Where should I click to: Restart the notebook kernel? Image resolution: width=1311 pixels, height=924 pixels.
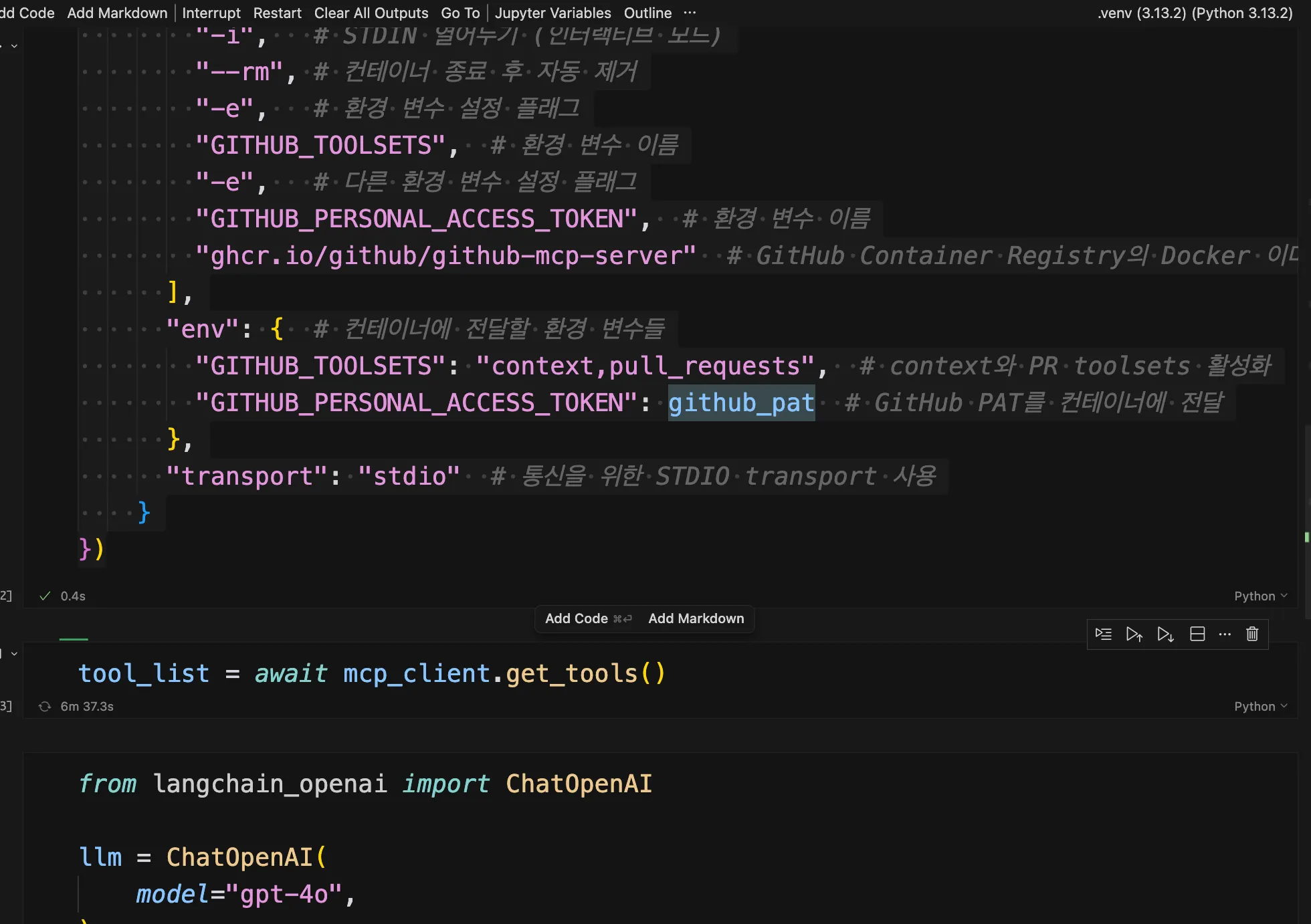pyautogui.click(x=277, y=13)
